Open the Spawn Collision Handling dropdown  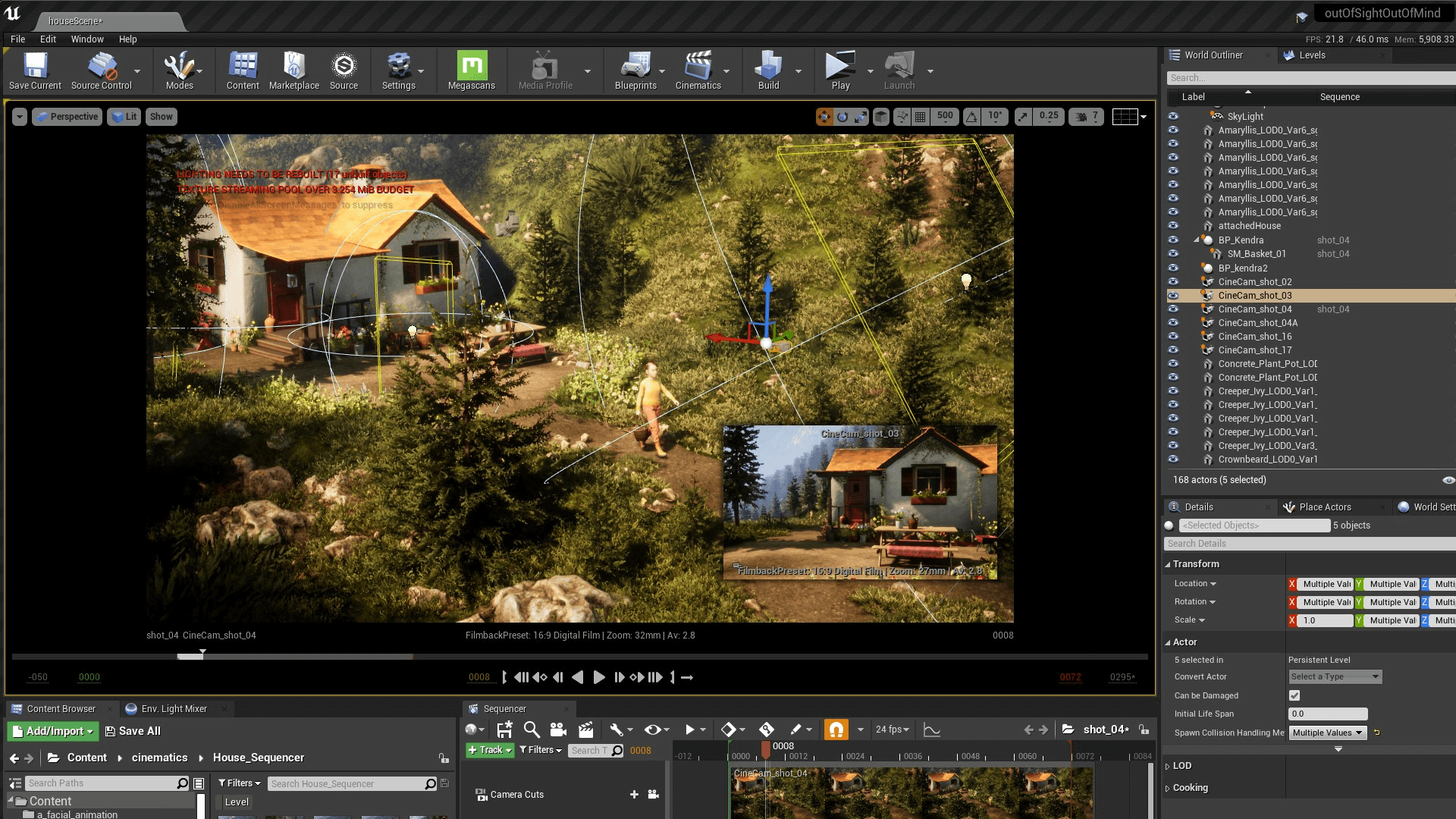tap(1326, 733)
